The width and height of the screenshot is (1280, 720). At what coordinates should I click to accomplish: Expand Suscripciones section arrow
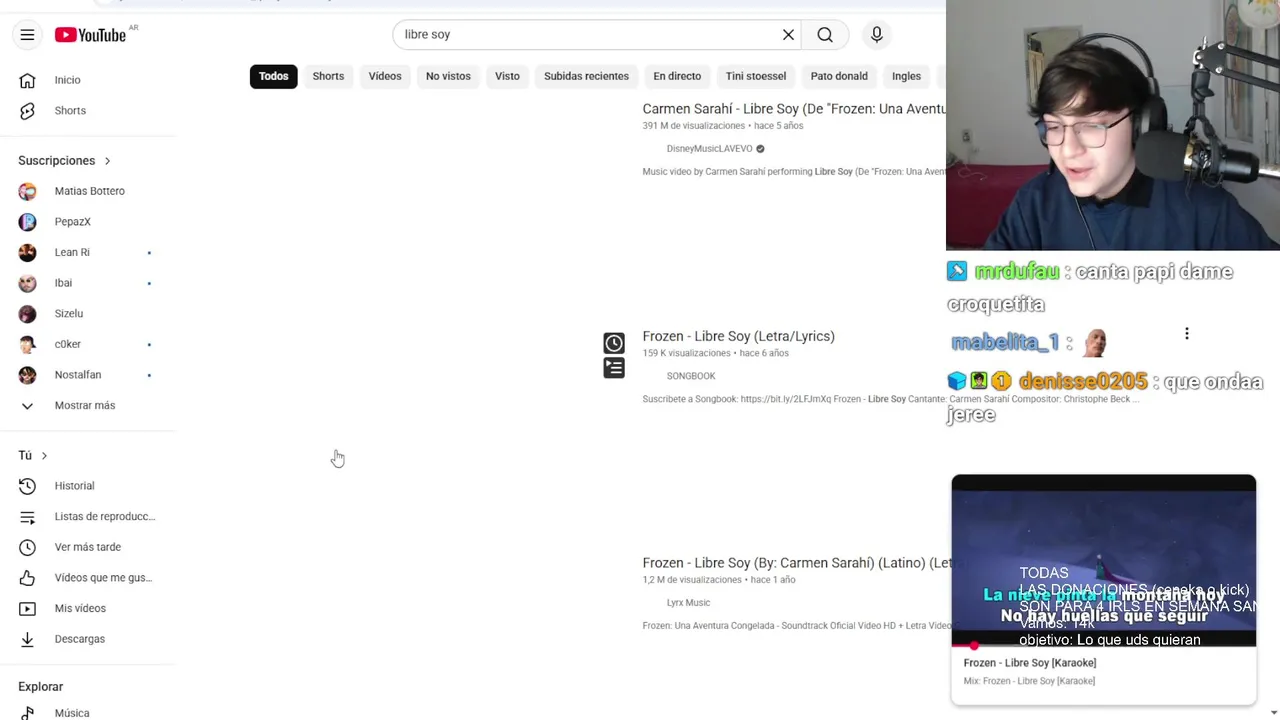click(107, 161)
